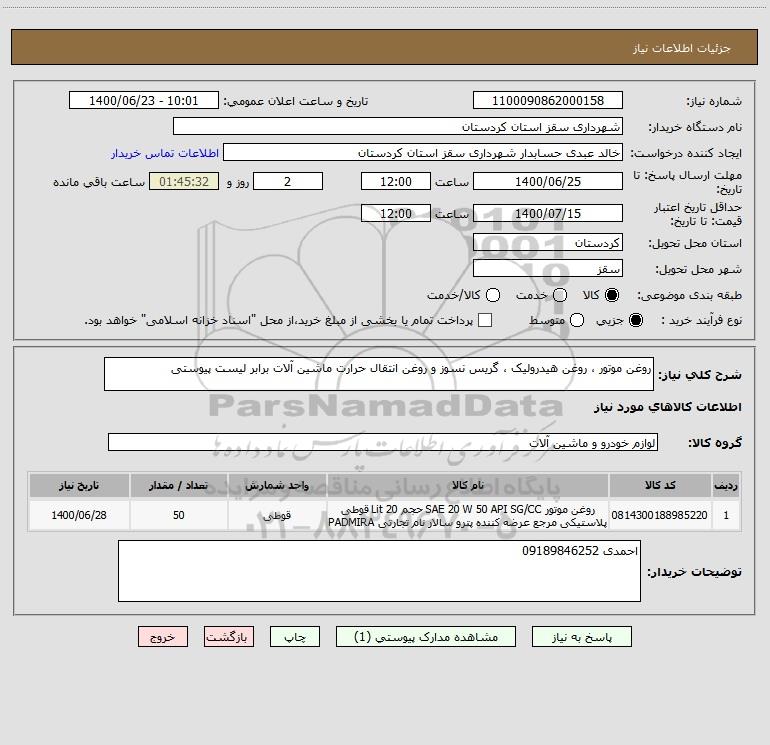770x745 pixels.
Task: Click the خروج exit button
Action: point(163,636)
